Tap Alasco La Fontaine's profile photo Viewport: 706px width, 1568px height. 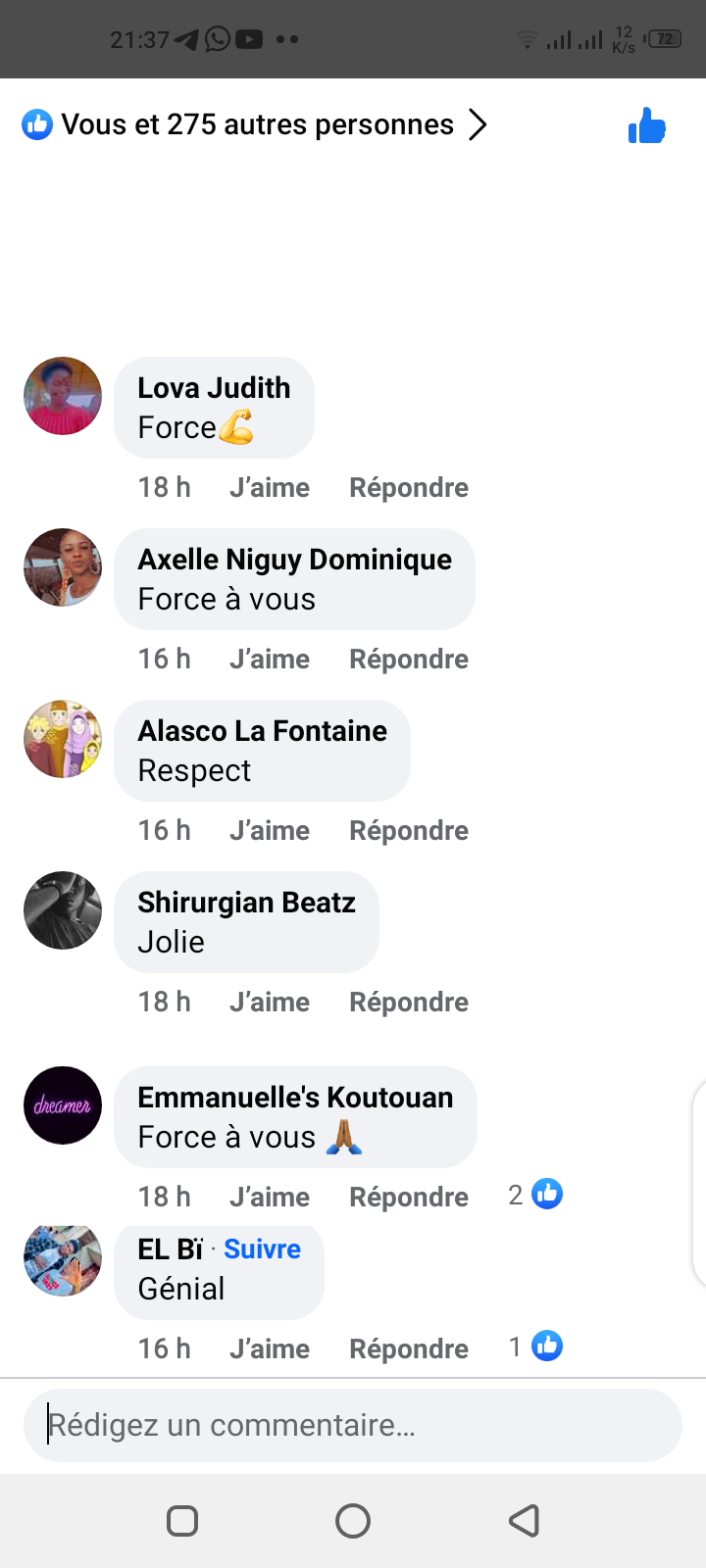63,739
